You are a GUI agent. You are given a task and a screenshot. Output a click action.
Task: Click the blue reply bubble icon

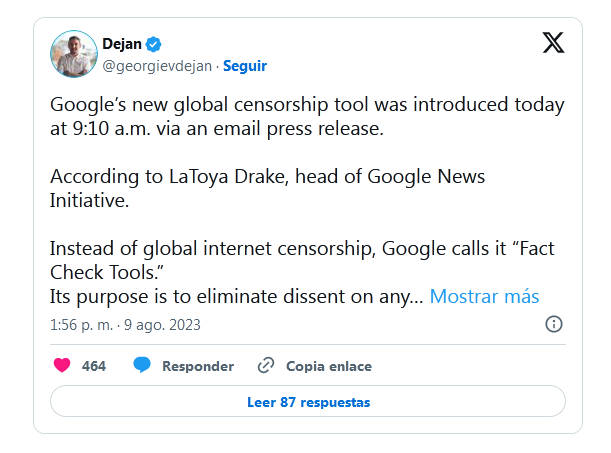(x=142, y=366)
